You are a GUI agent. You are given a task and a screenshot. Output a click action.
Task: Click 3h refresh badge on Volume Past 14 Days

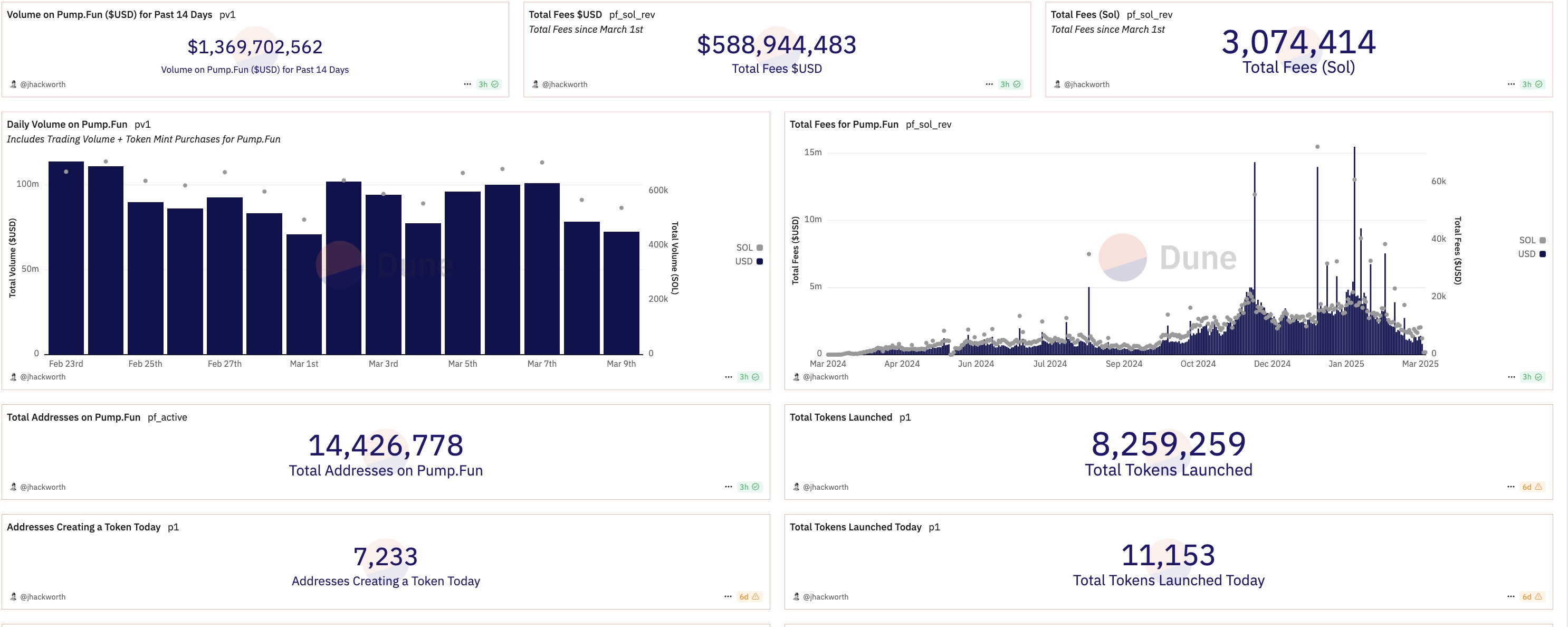488,84
